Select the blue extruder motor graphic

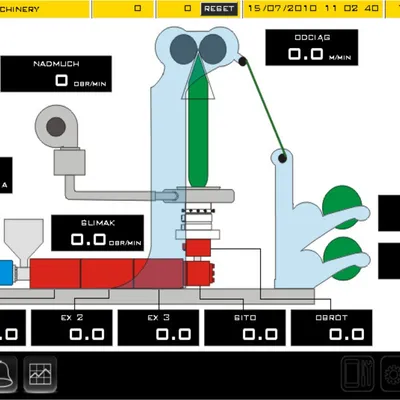click(x=6, y=273)
